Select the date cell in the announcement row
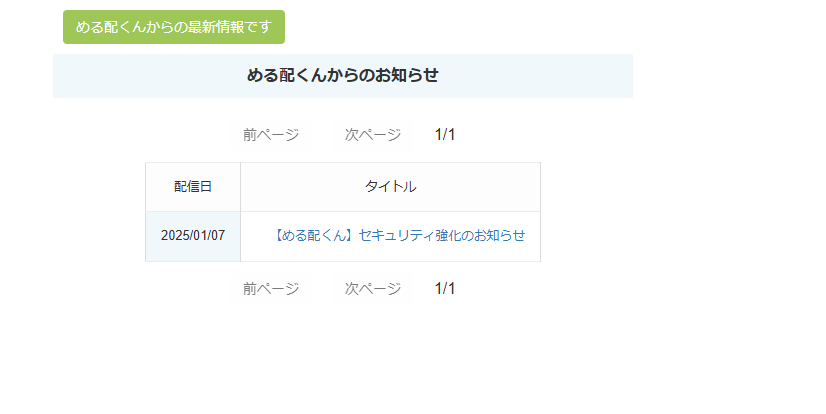This screenshot has width=826, height=414. click(x=193, y=235)
